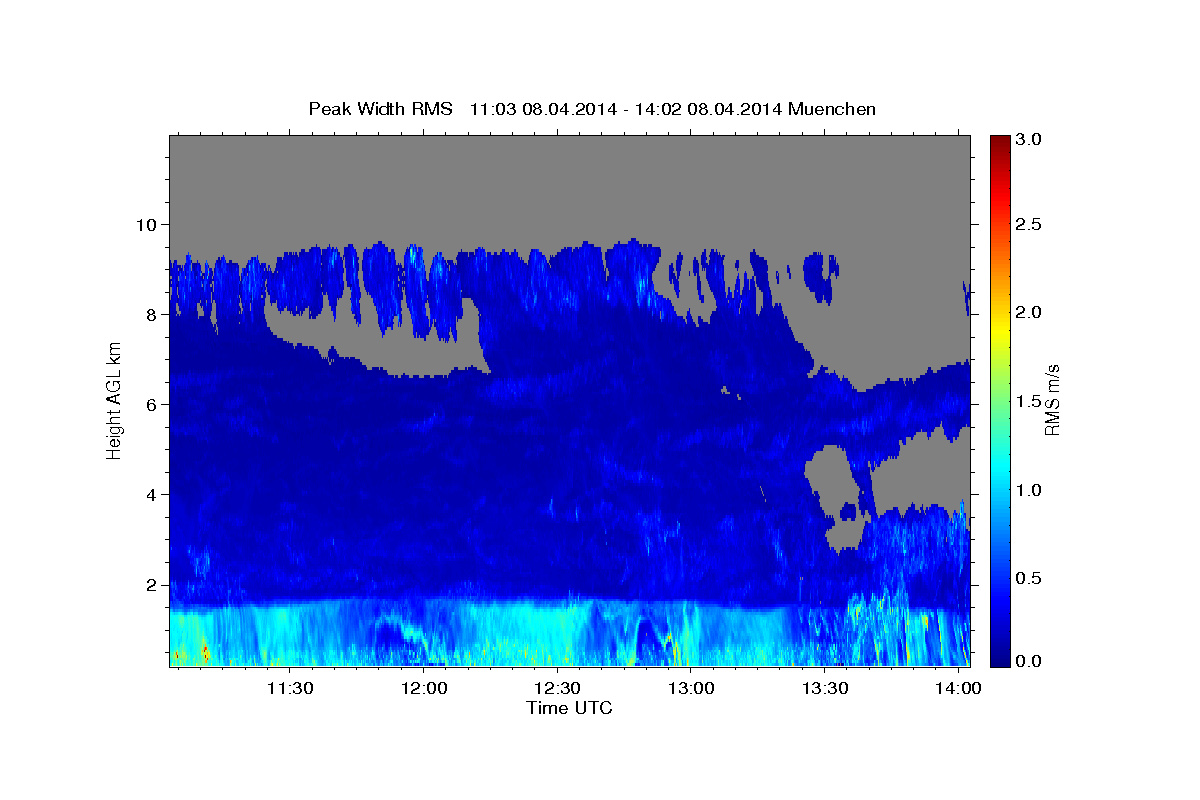Click the colorbar value '2.5'
This screenshot has height=800, width=1200.
click(1031, 224)
